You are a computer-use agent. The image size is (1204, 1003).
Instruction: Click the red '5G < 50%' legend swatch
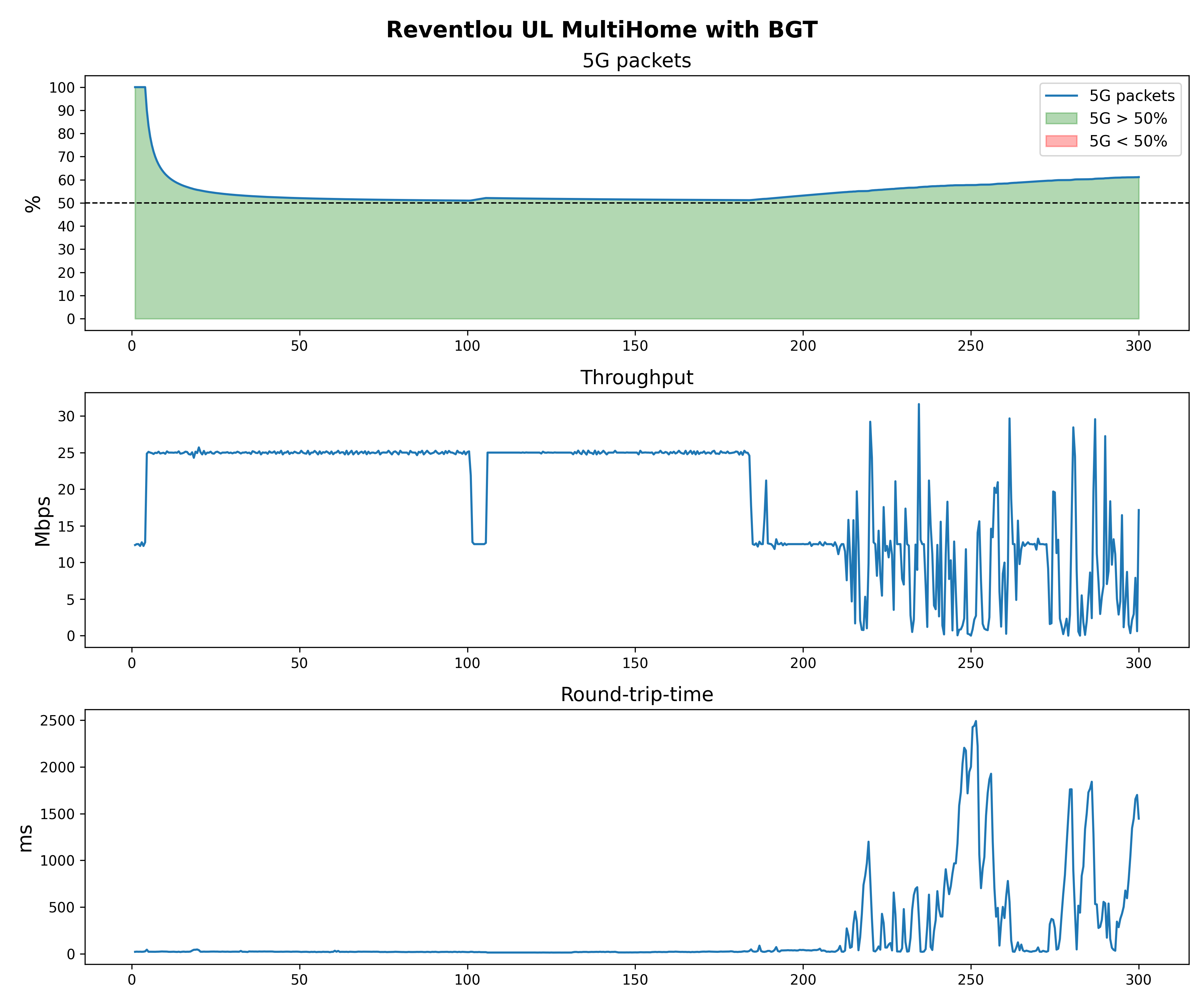click(1061, 141)
